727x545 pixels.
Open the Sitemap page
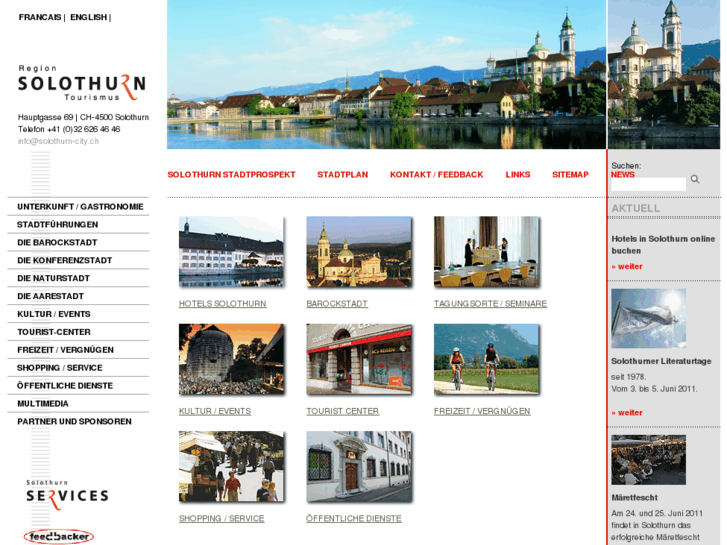570,174
